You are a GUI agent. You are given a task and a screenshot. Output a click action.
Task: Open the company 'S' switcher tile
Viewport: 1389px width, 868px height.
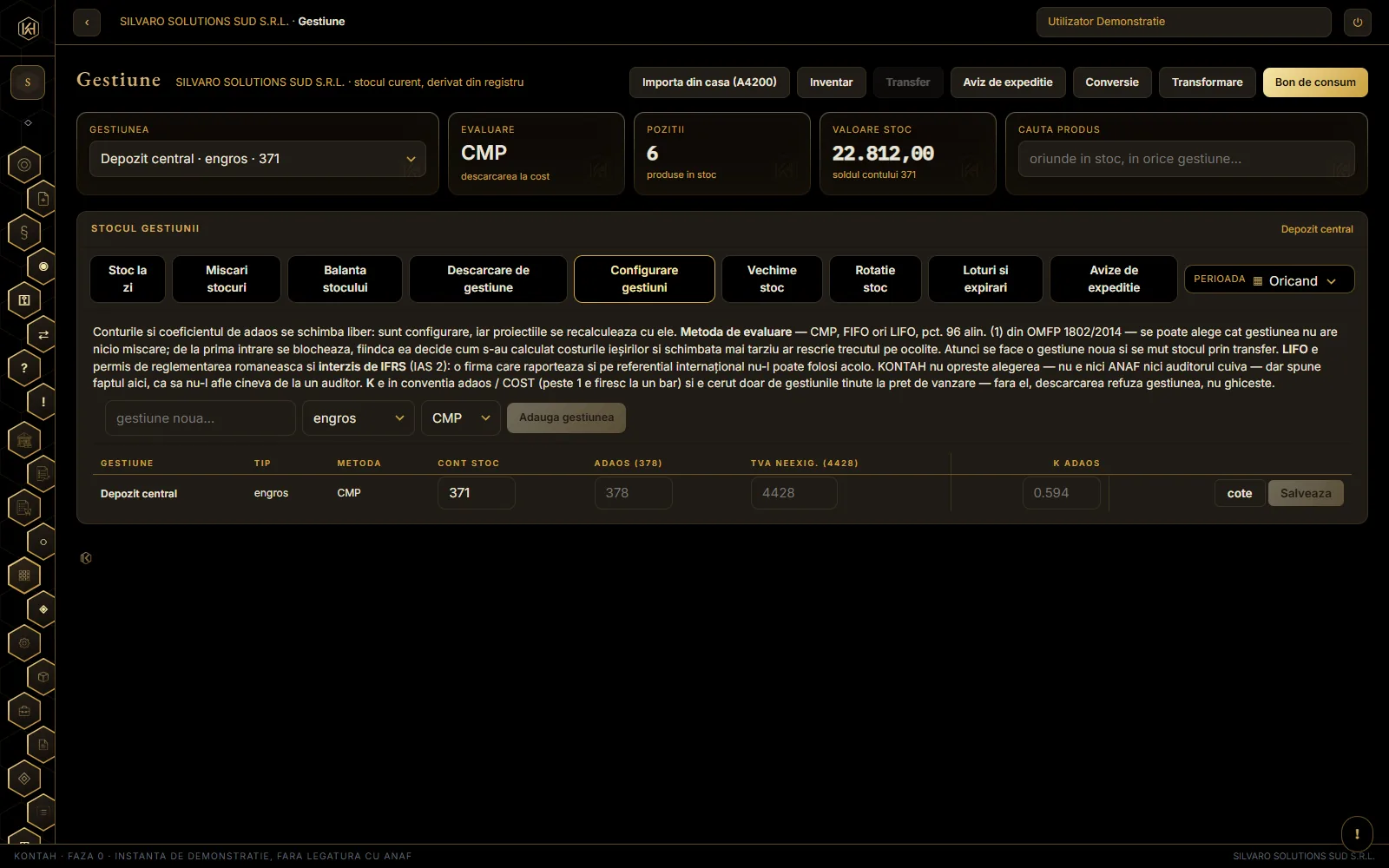click(x=28, y=82)
